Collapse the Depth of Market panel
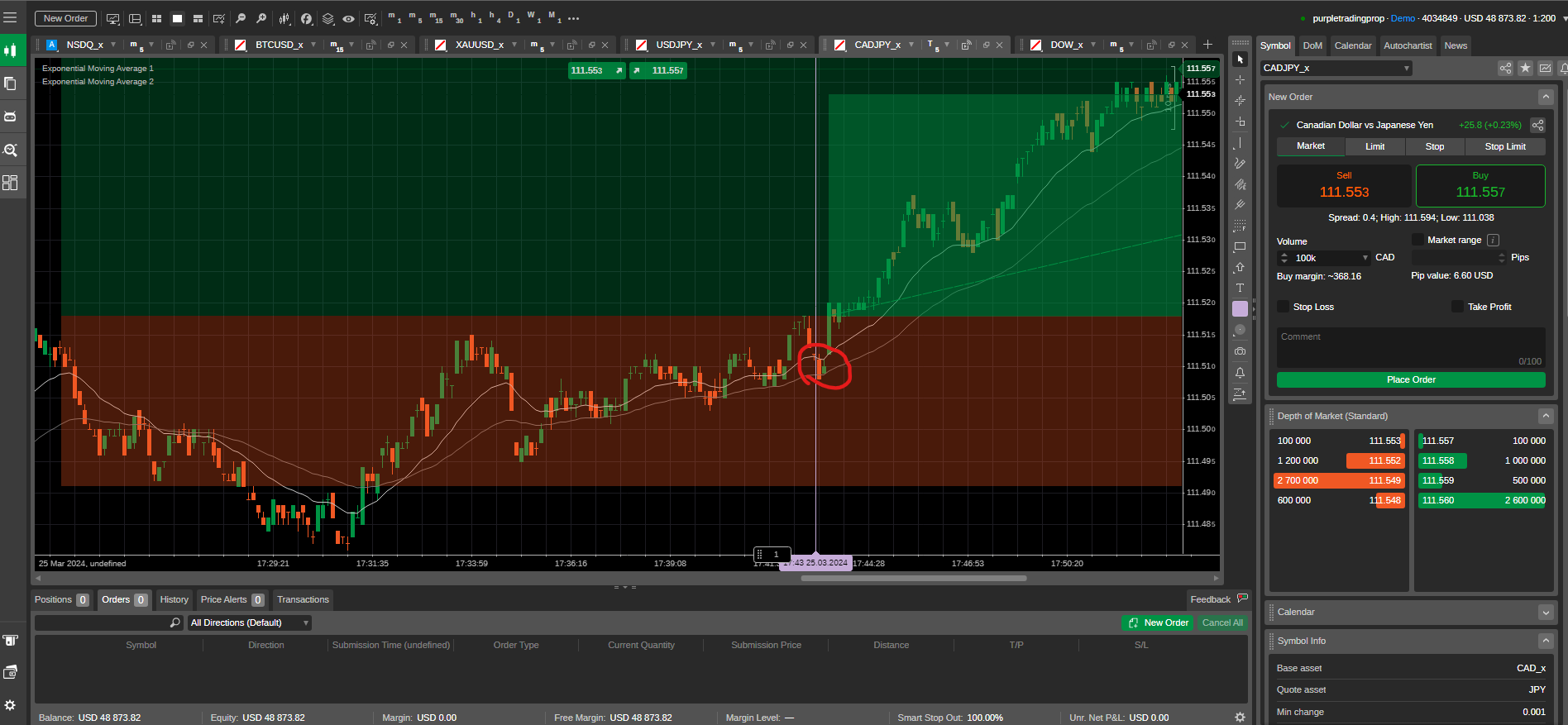1568x725 pixels. (x=1545, y=416)
